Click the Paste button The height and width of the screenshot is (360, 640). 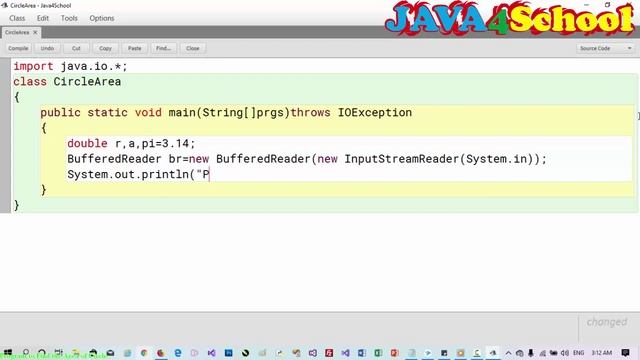(x=134, y=48)
